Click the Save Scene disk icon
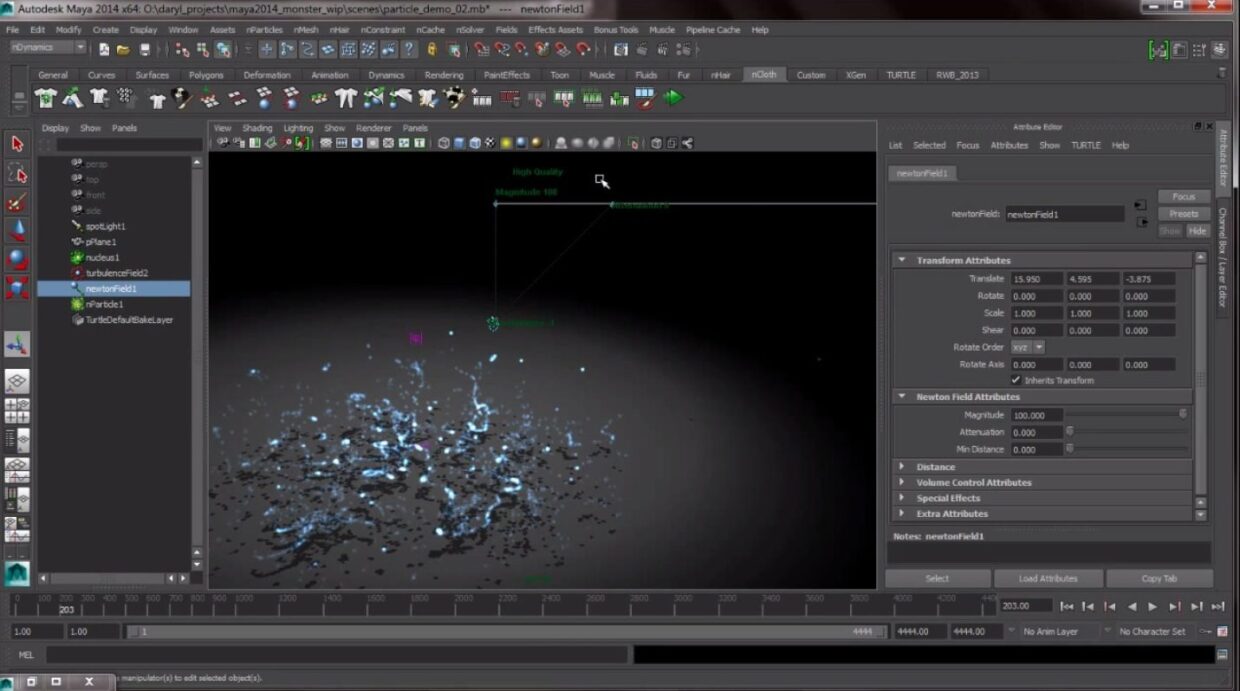Screen dimensions: 1240x691 tap(145, 49)
